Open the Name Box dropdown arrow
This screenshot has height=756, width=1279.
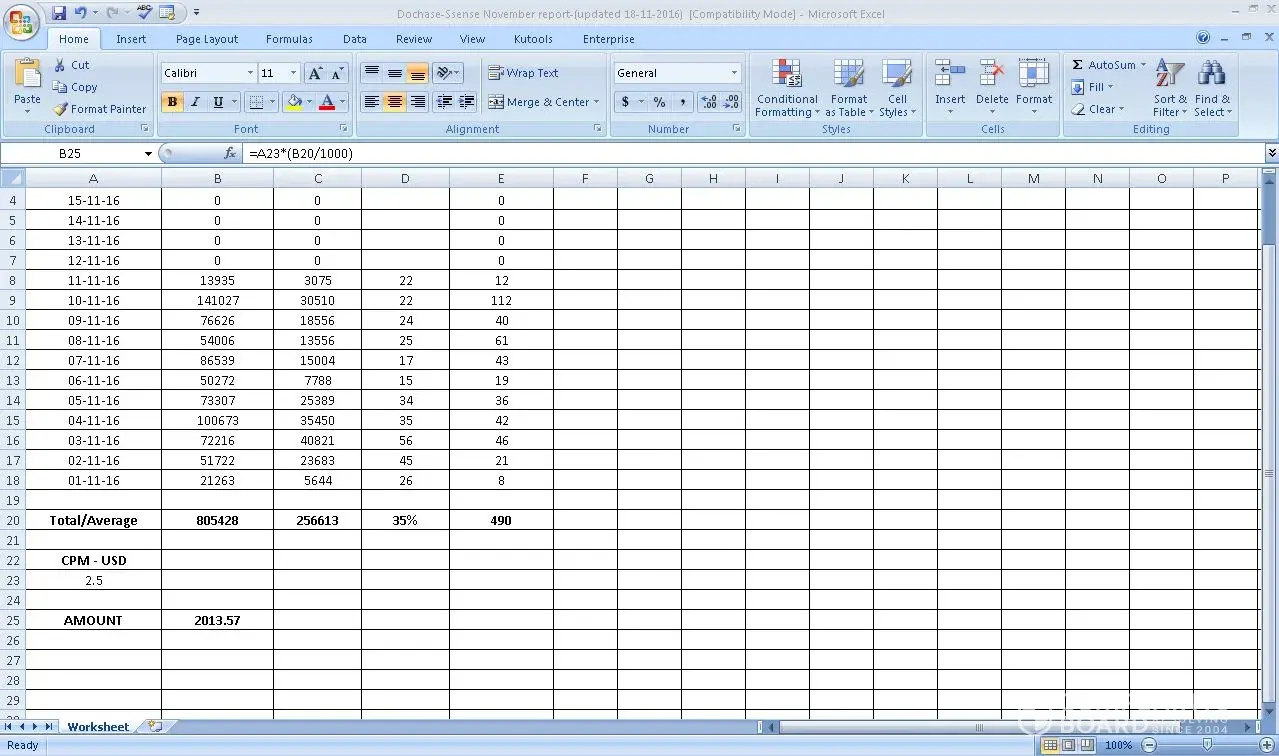pos(149,154)
